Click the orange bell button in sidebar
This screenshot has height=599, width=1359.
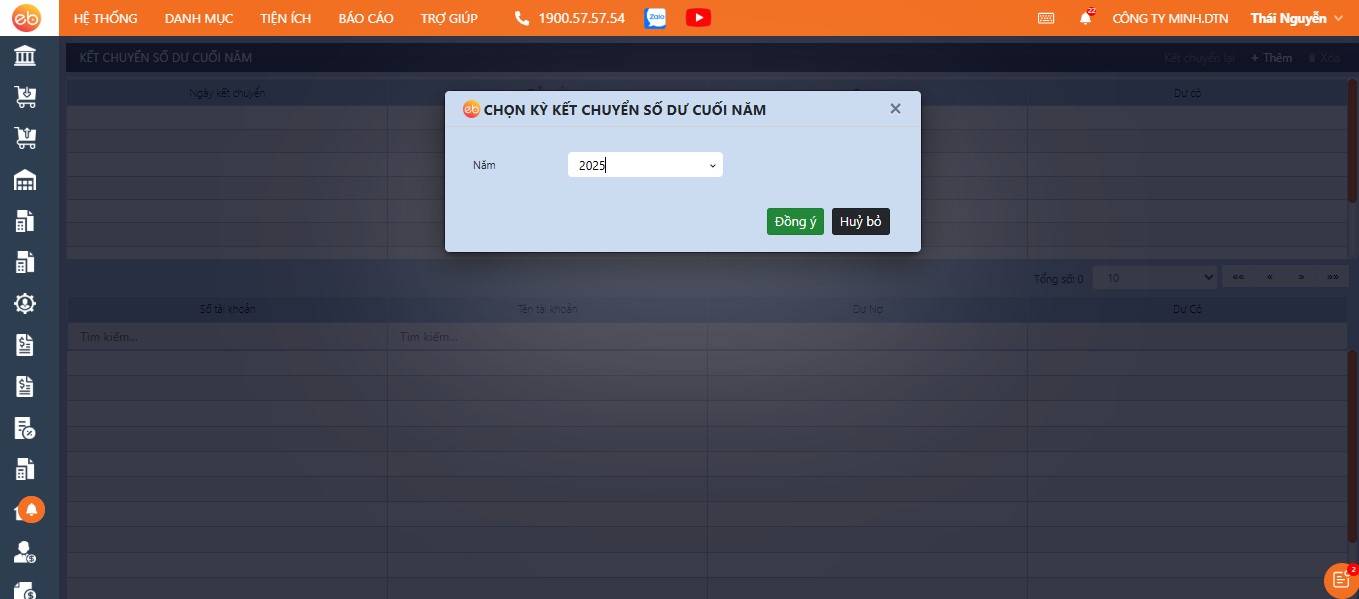(31, 510)
